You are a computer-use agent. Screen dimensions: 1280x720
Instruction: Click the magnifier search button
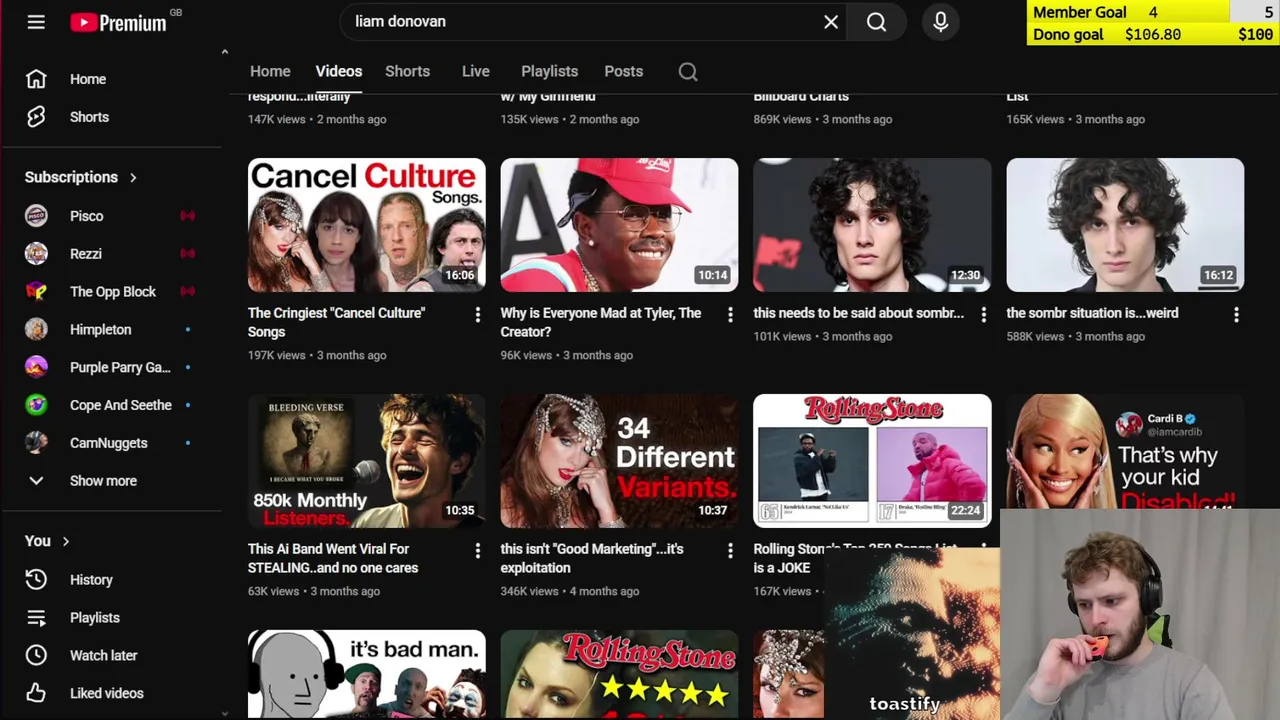click(x=876, y=21)
